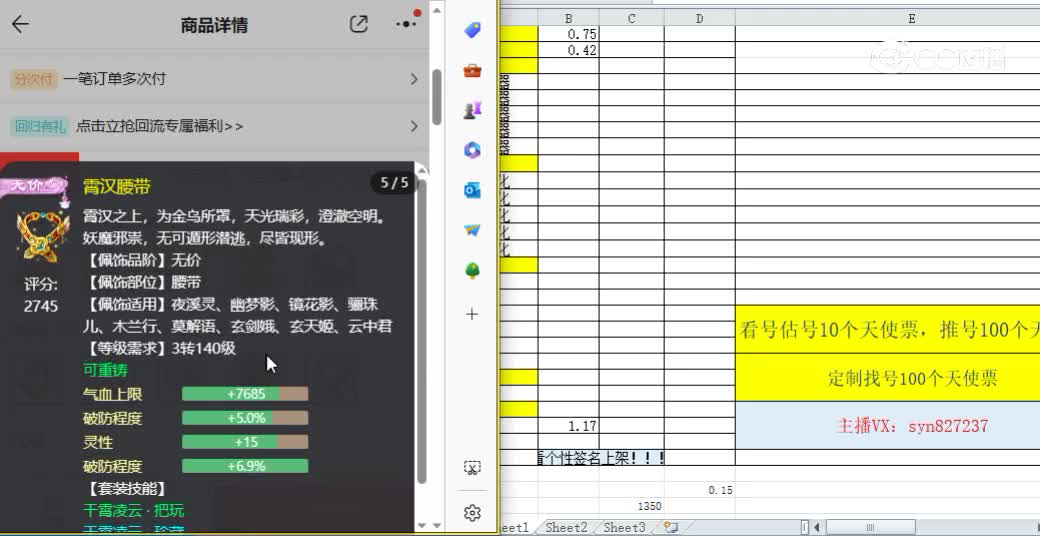Click the 5 / 5 image counter badge
1040x536 pixels.
point(394,182)
